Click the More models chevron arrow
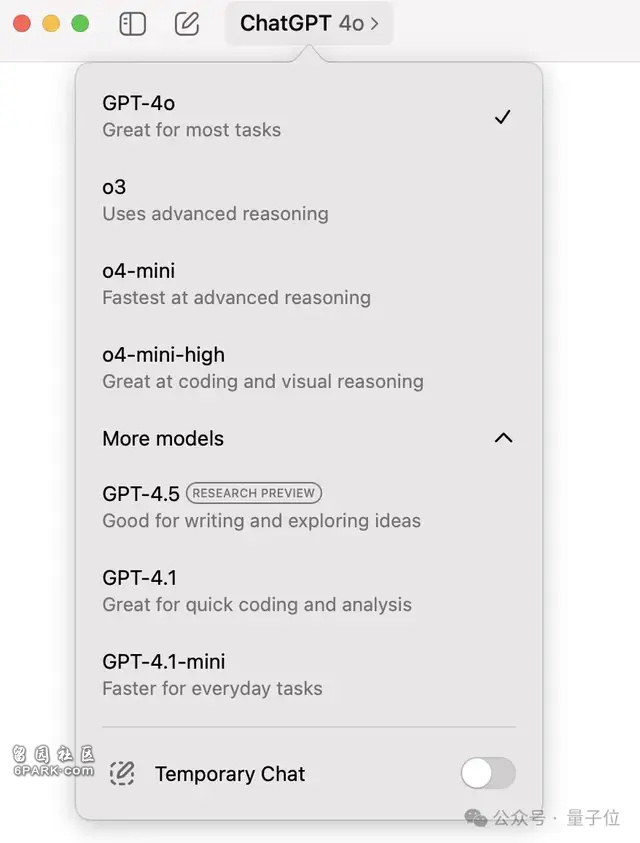Viewport: 640px width, 843px height. pos(503,438)
